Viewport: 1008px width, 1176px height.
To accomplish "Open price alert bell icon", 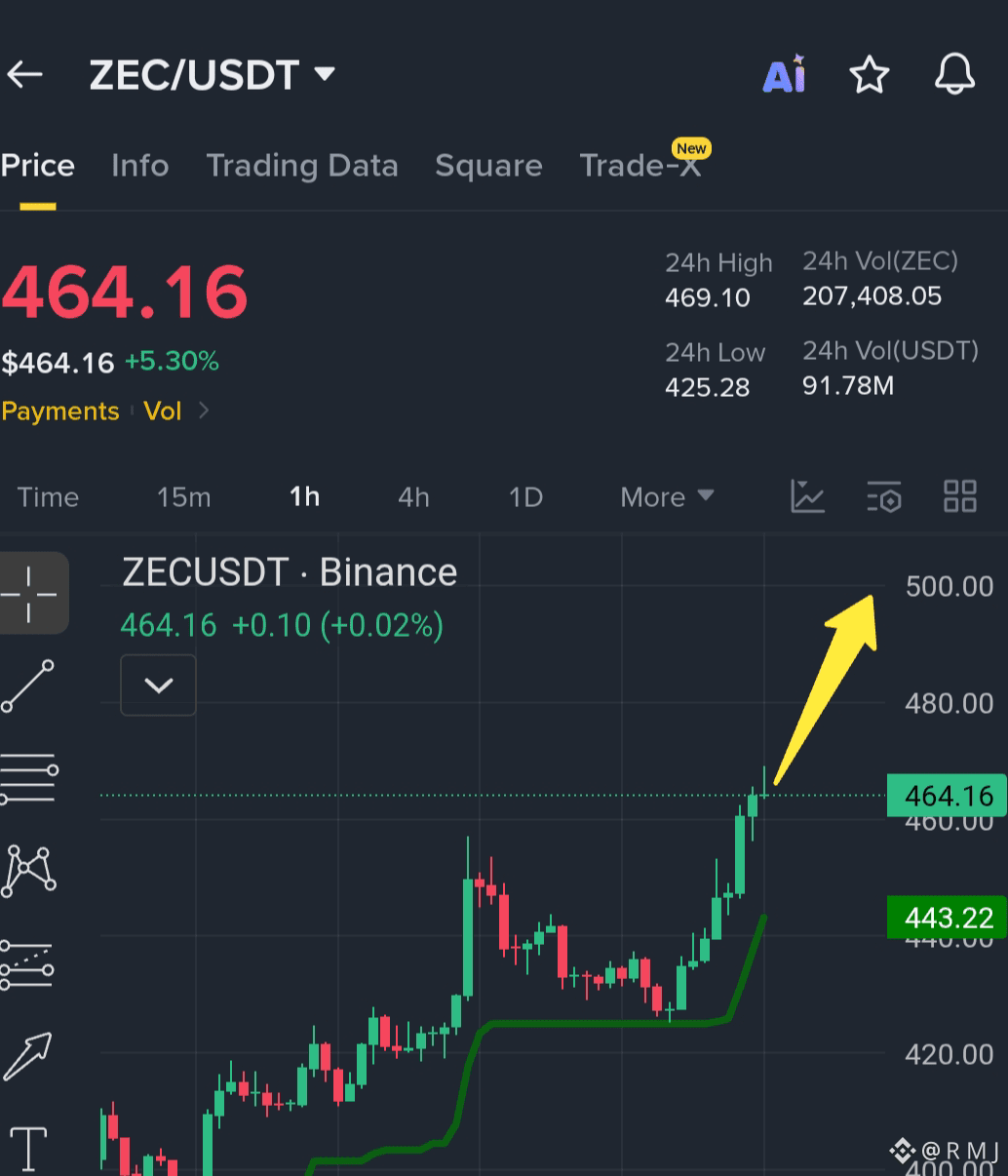I will (x=954, y=74).
